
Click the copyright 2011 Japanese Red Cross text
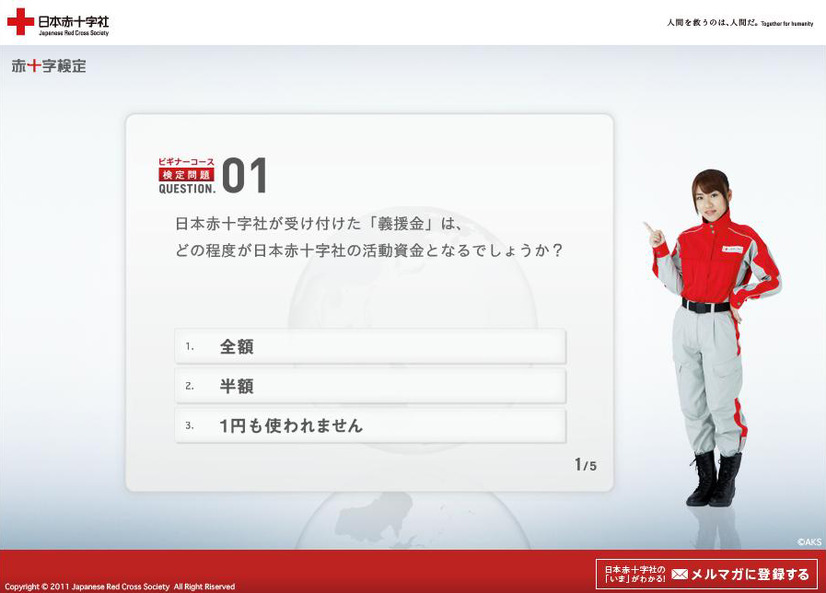120,586
